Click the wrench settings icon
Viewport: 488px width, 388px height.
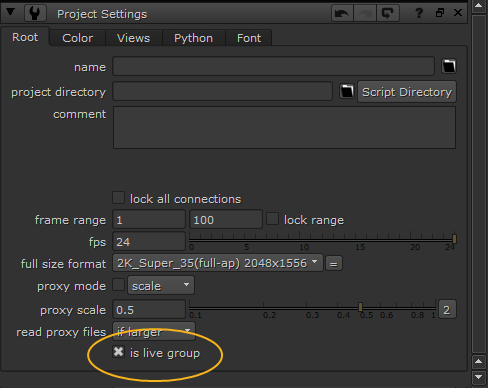point(35,13)
